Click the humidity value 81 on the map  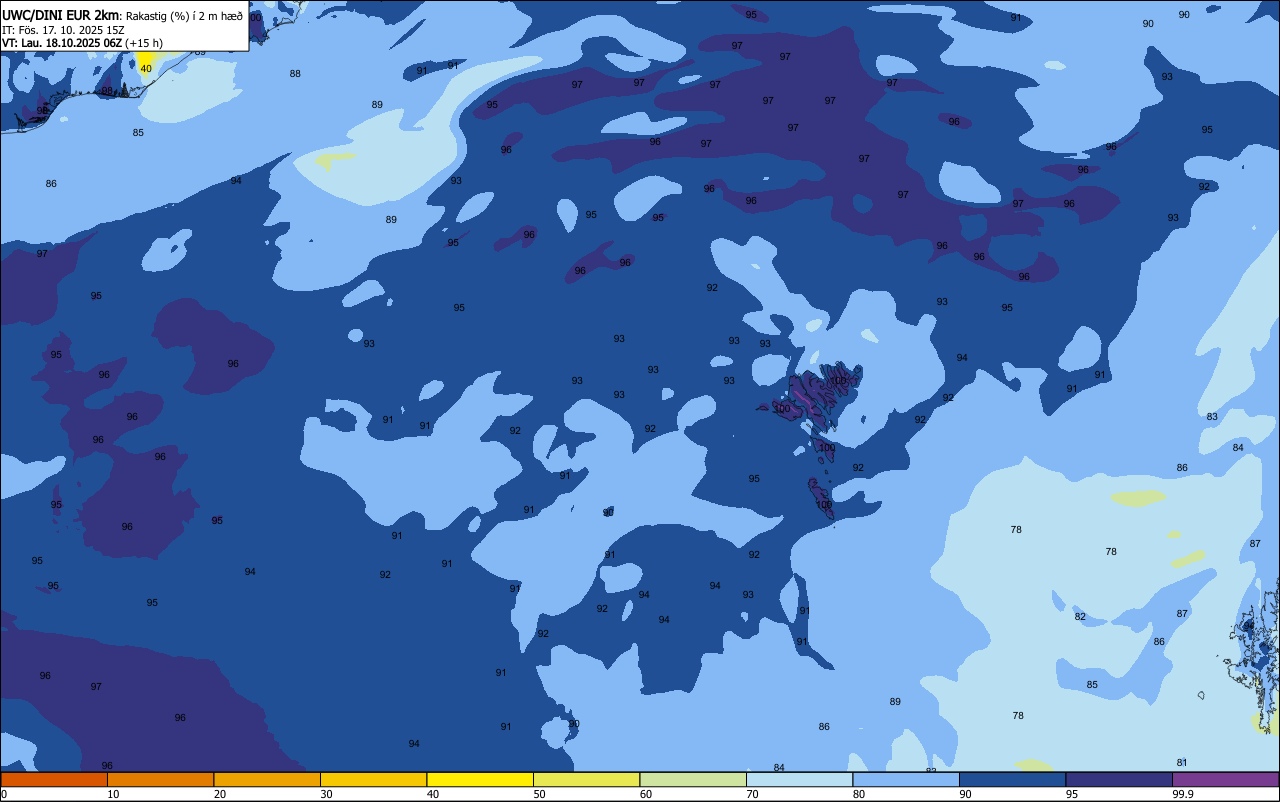pos(1182,762)
